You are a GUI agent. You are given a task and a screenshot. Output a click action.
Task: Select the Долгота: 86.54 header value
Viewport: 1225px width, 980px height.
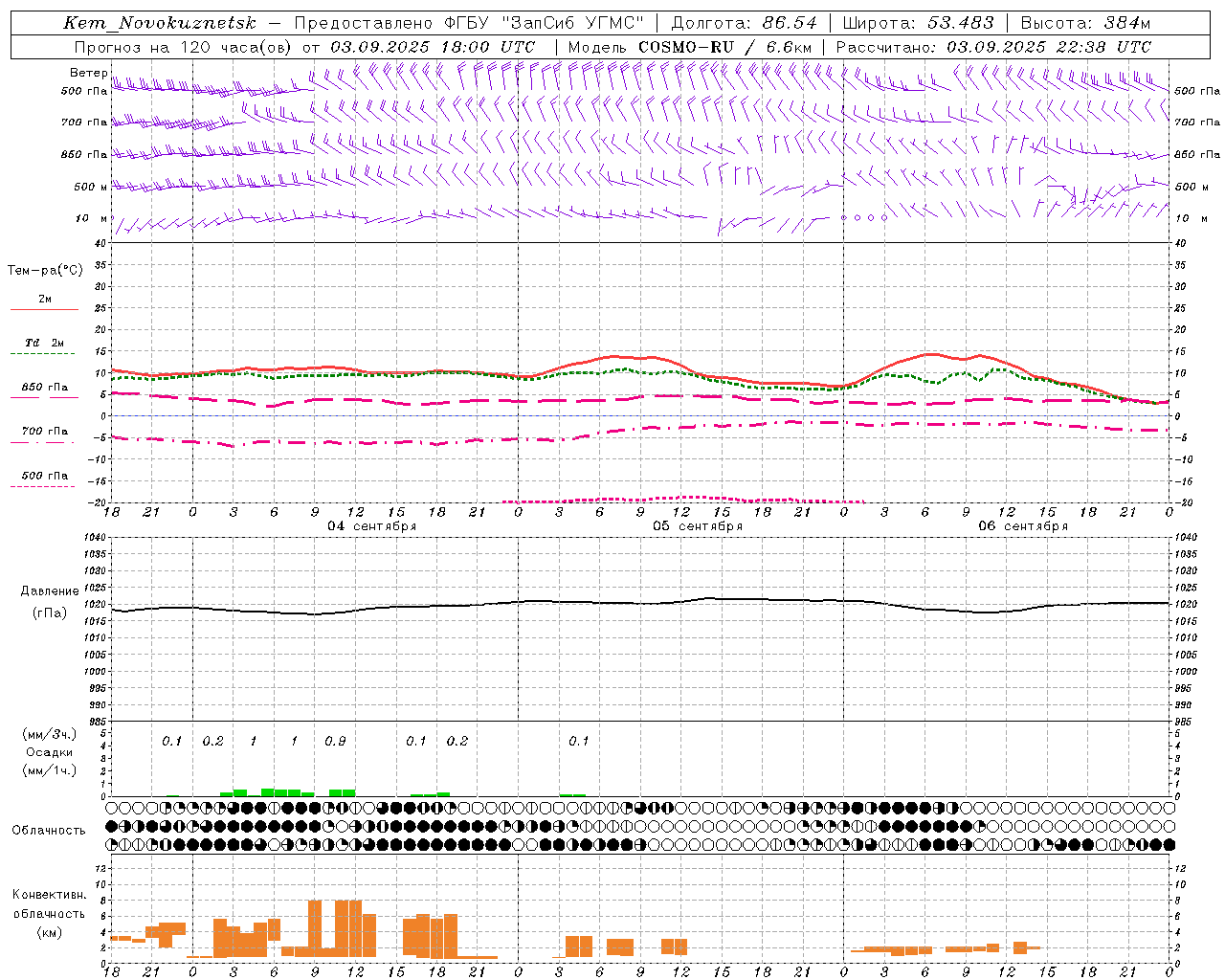point(744,23)
